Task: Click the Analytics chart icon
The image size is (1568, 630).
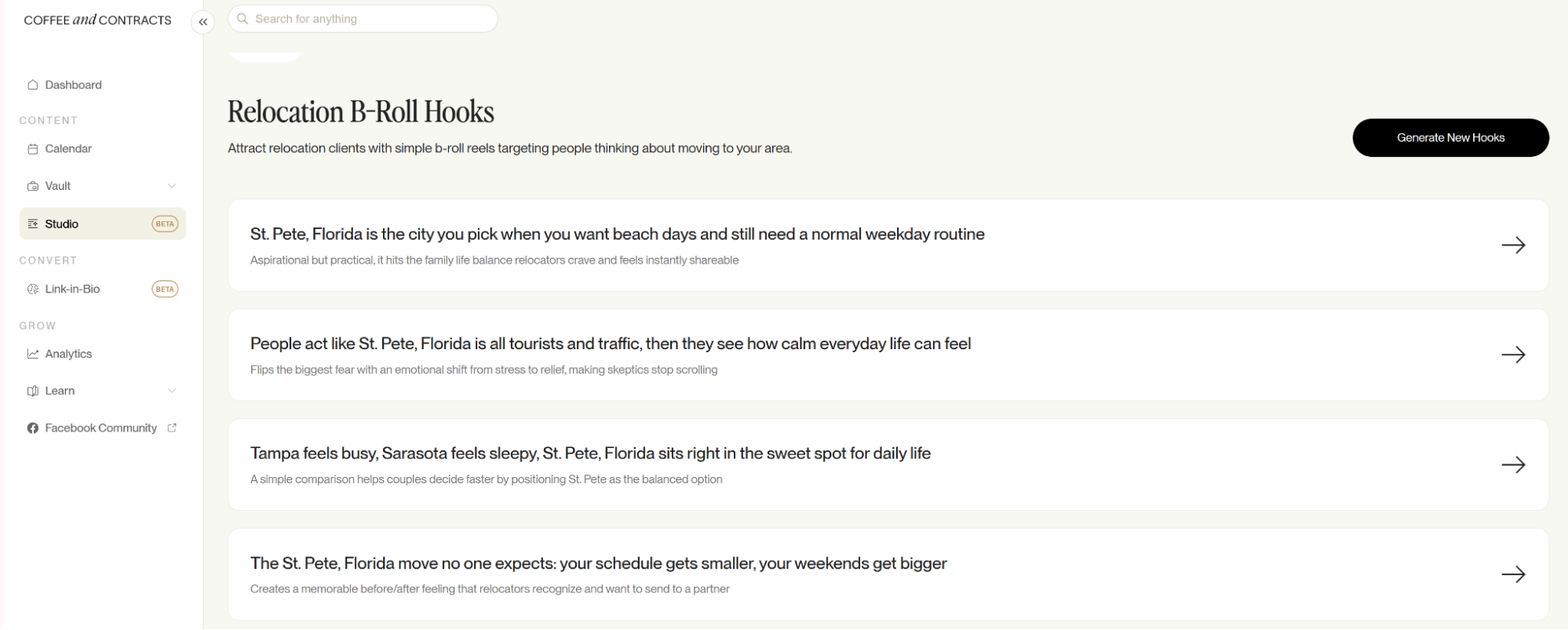Action: click(32, 354)
